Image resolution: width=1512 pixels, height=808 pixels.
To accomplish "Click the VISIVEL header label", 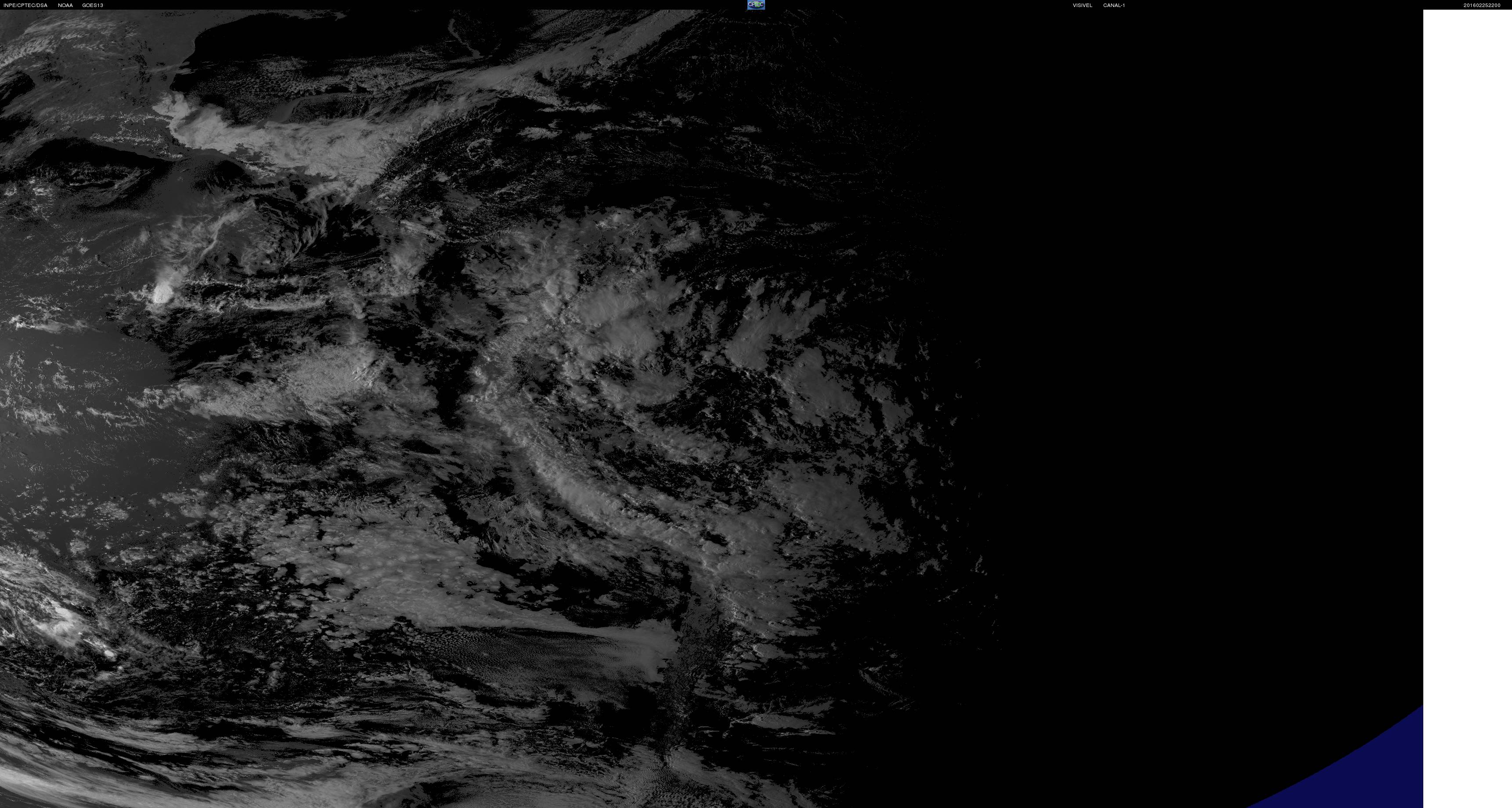I will click(1083, 5).
